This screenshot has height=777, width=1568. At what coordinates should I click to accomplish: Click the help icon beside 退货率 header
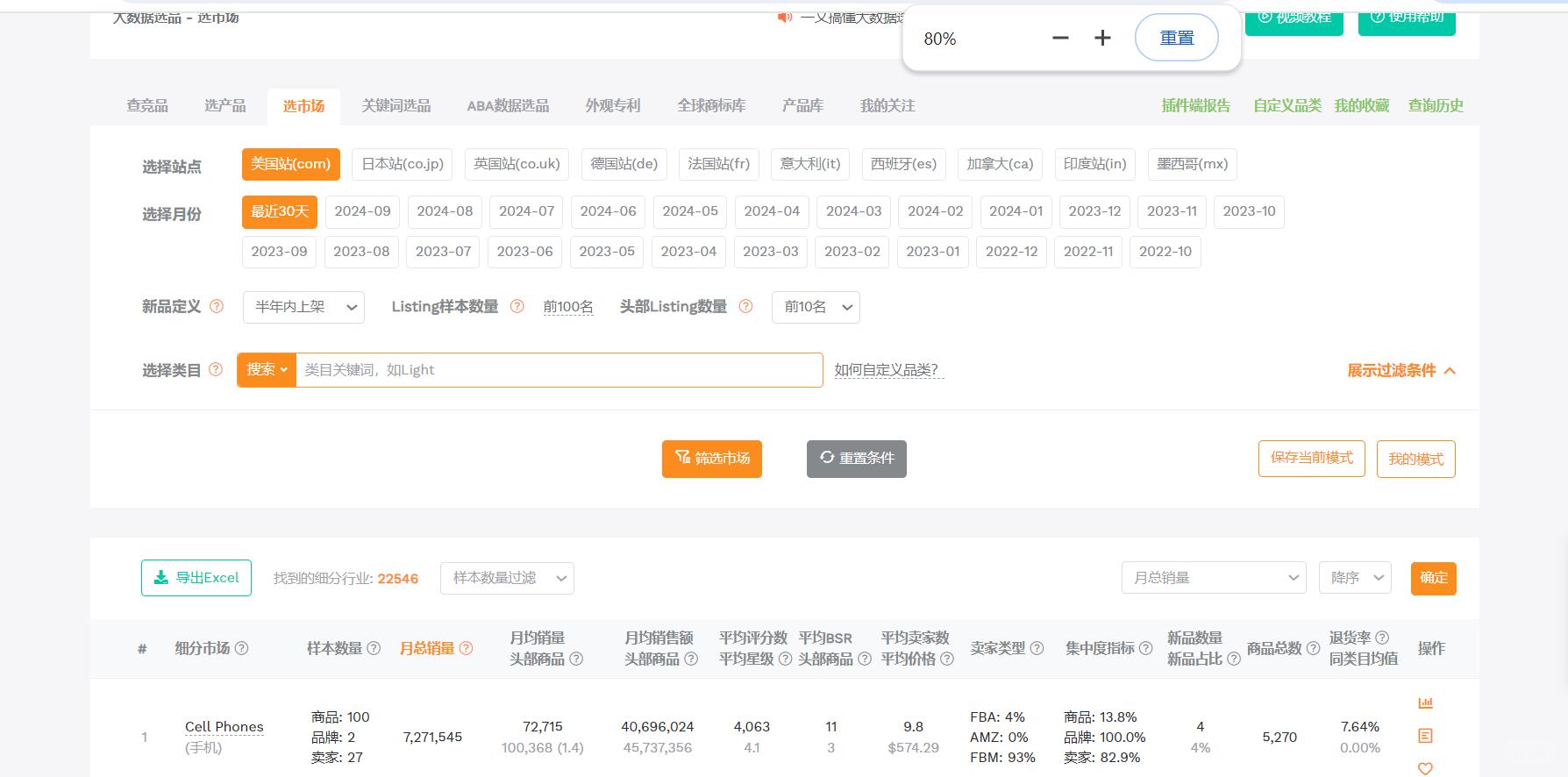pyautogui.click(x=1382, y=638)
